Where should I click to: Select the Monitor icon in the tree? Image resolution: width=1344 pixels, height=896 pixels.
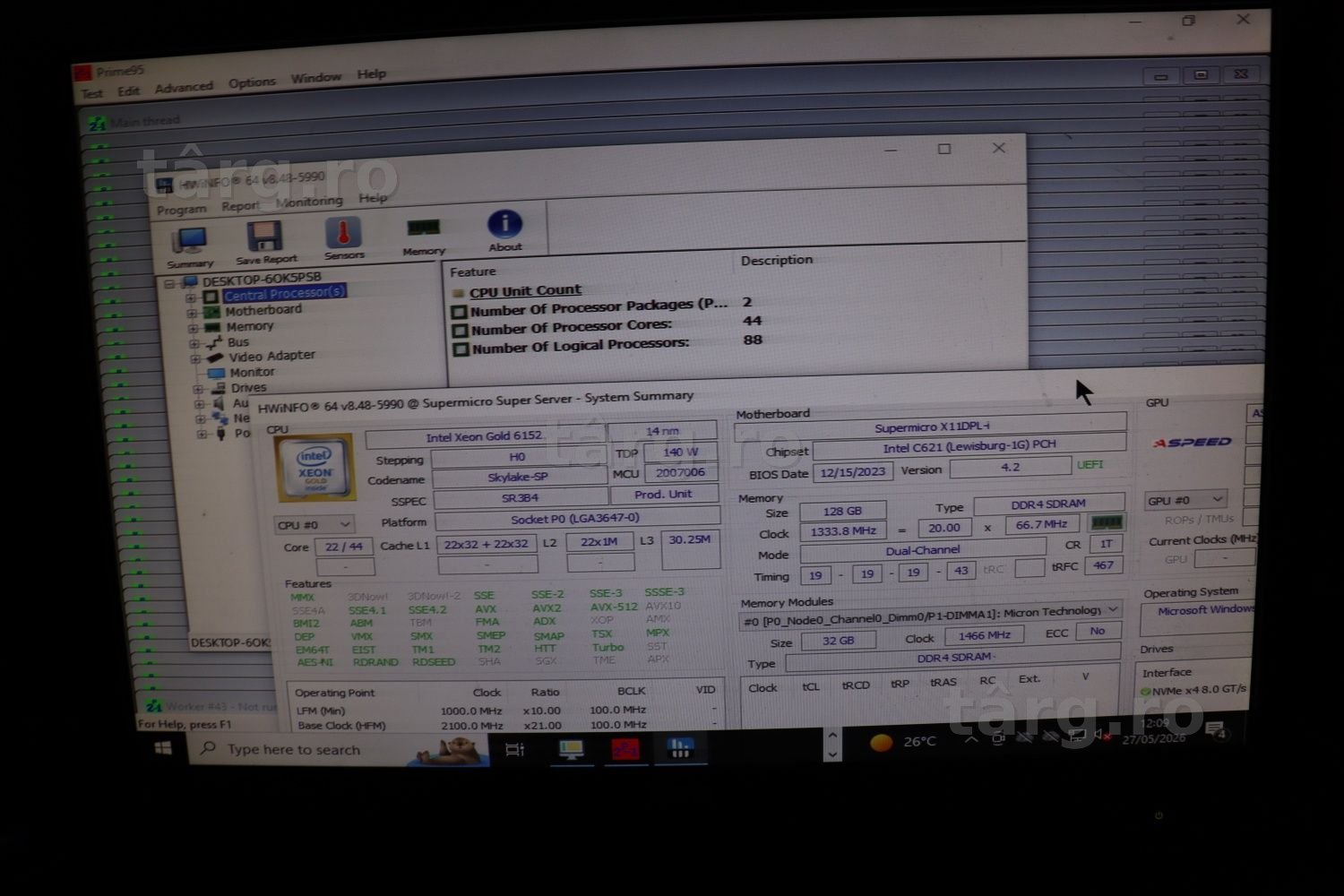point(216,373)
